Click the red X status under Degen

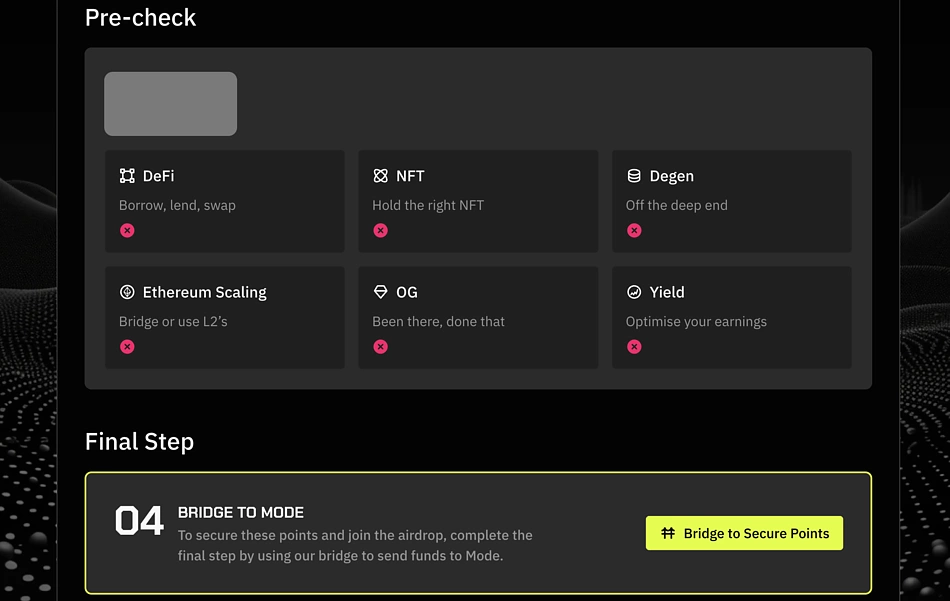pyautogui.click(x=634, y=230)
